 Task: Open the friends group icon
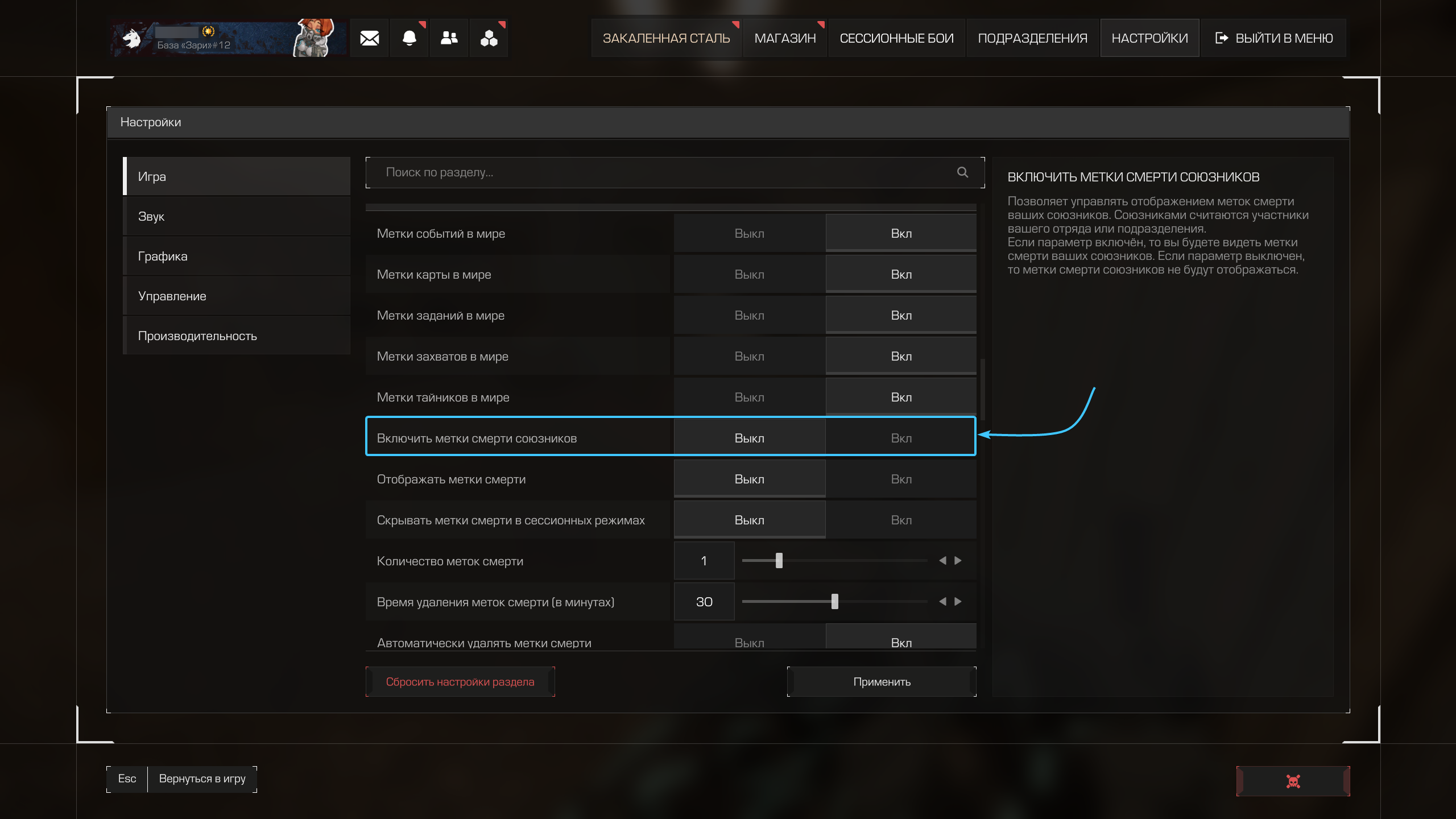(449, 38)
